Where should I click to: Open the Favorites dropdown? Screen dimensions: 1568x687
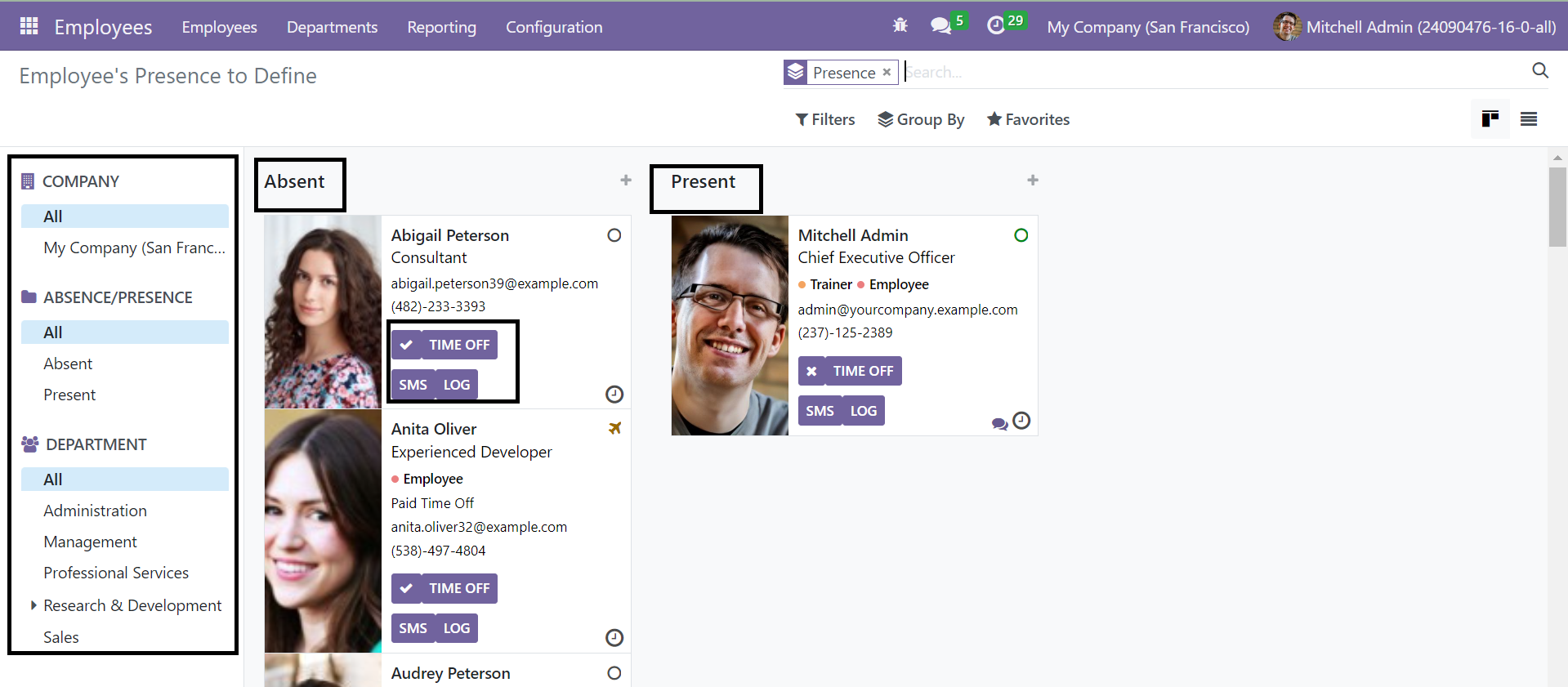[x=1028, y=119]
